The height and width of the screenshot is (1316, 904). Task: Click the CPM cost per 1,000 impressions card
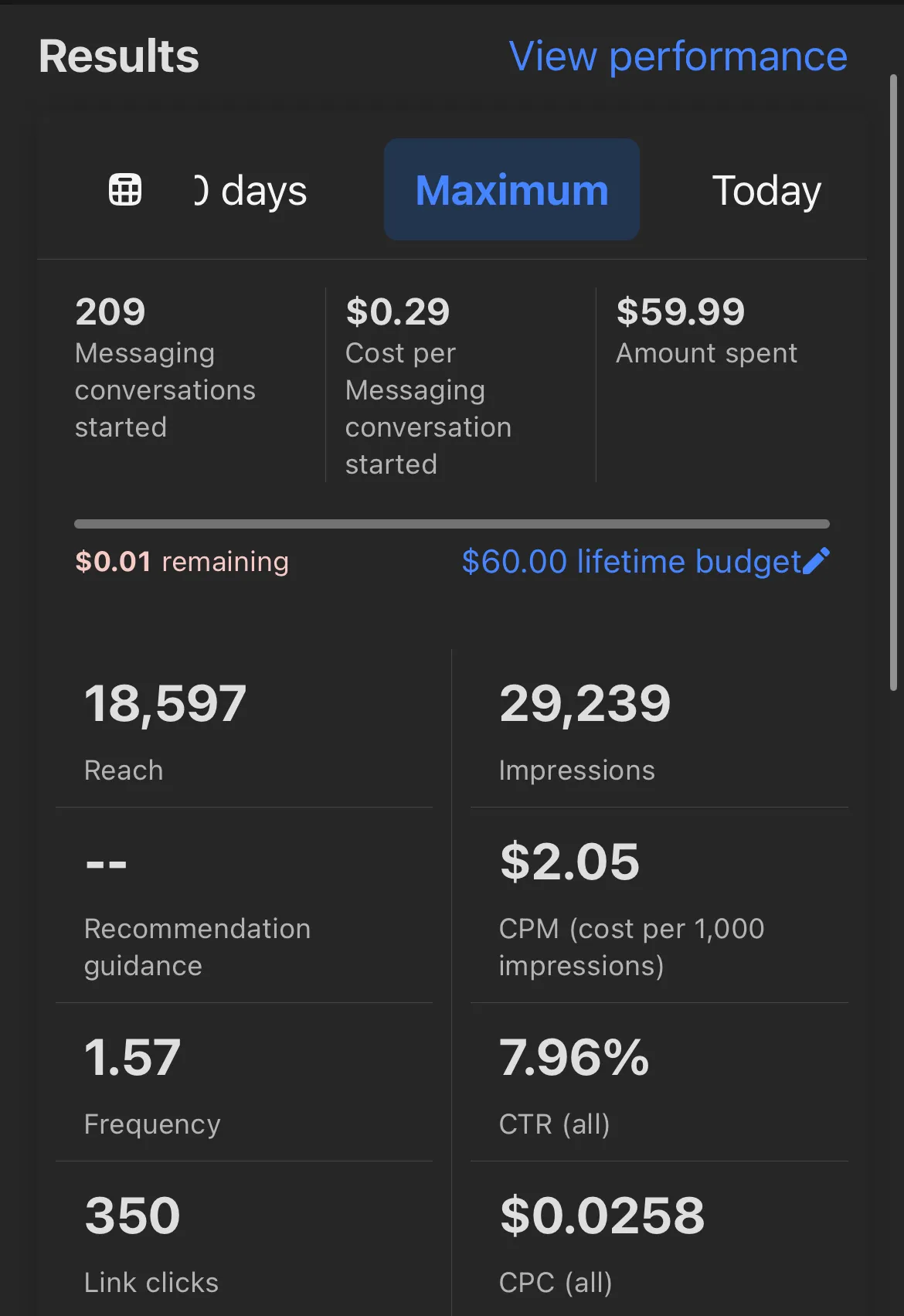point(658,906)
